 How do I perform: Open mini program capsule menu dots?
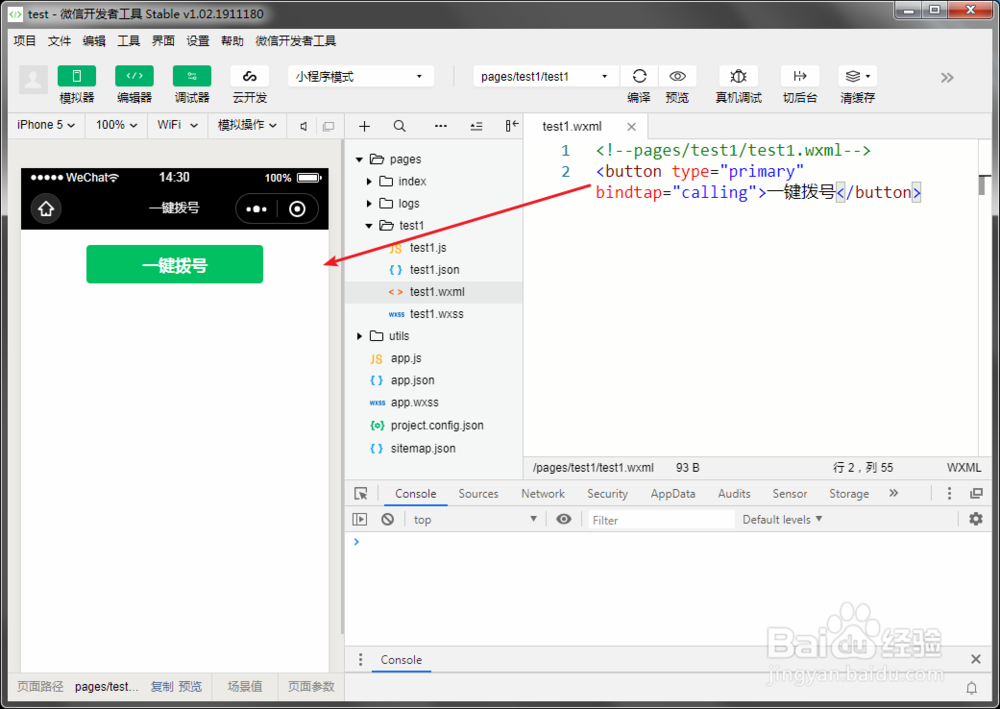tap(256, 209)
